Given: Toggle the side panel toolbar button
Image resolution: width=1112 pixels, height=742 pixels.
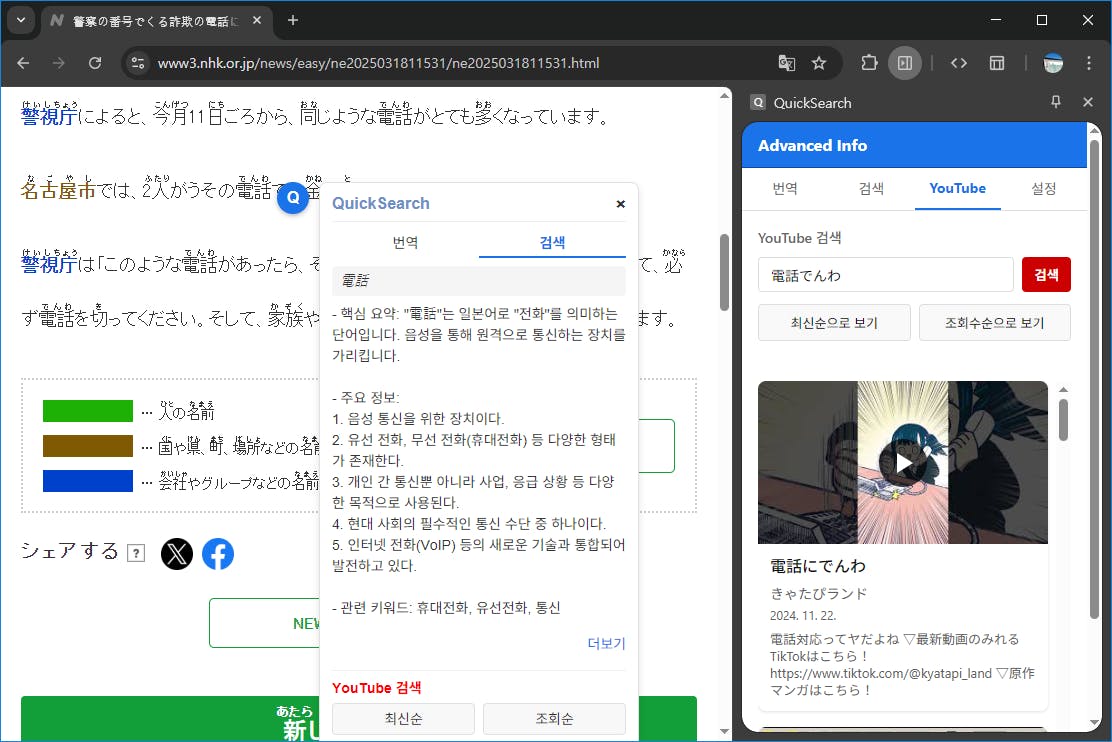Looking at the screenshot, I should tap(905, 63).
